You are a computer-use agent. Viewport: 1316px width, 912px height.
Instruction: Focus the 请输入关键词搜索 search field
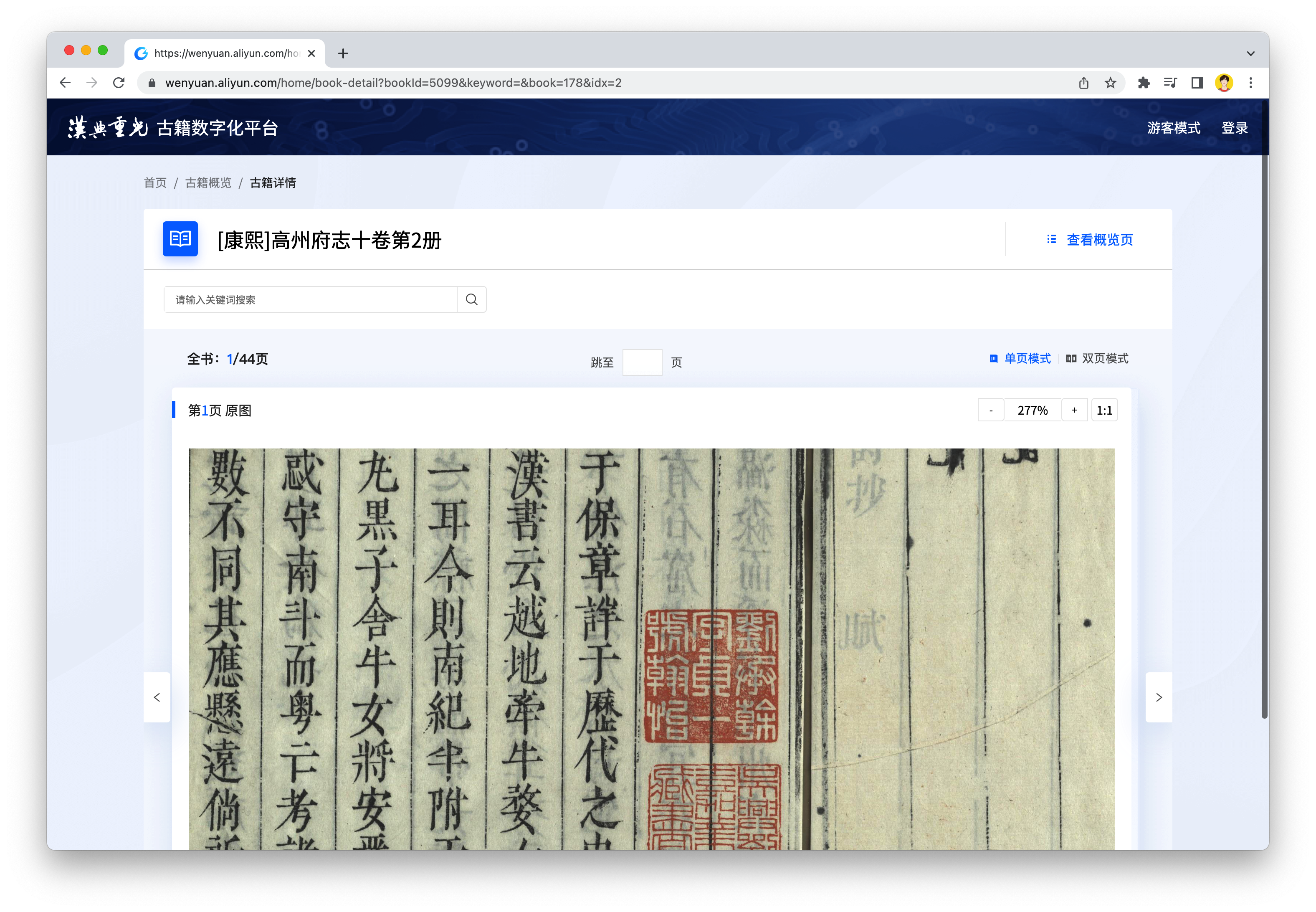[x=310, y=299]
